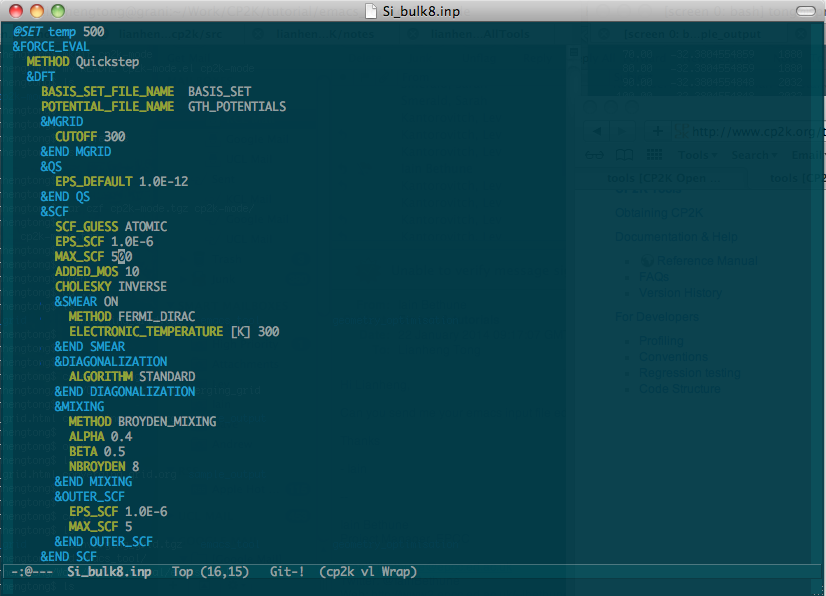
Task: Click the forward navigation arrow in Safari
Action: click(622, 130)
